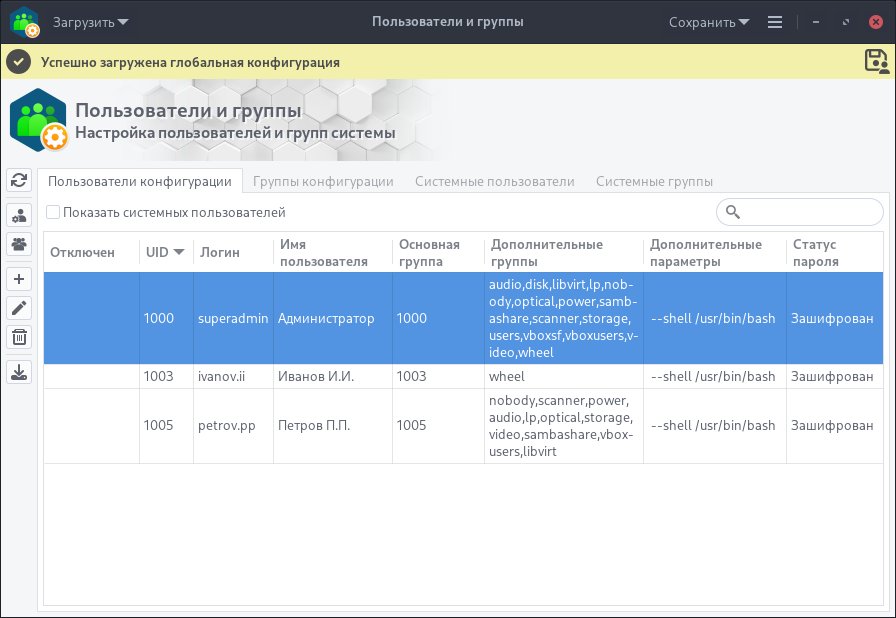
Task: Switch to the "Системные группы" tab
Action: [655, 181]
